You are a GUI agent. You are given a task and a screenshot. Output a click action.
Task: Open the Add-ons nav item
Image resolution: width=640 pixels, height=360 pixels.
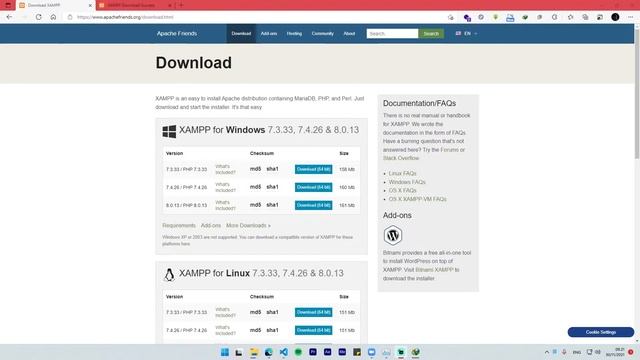point(269,33)
